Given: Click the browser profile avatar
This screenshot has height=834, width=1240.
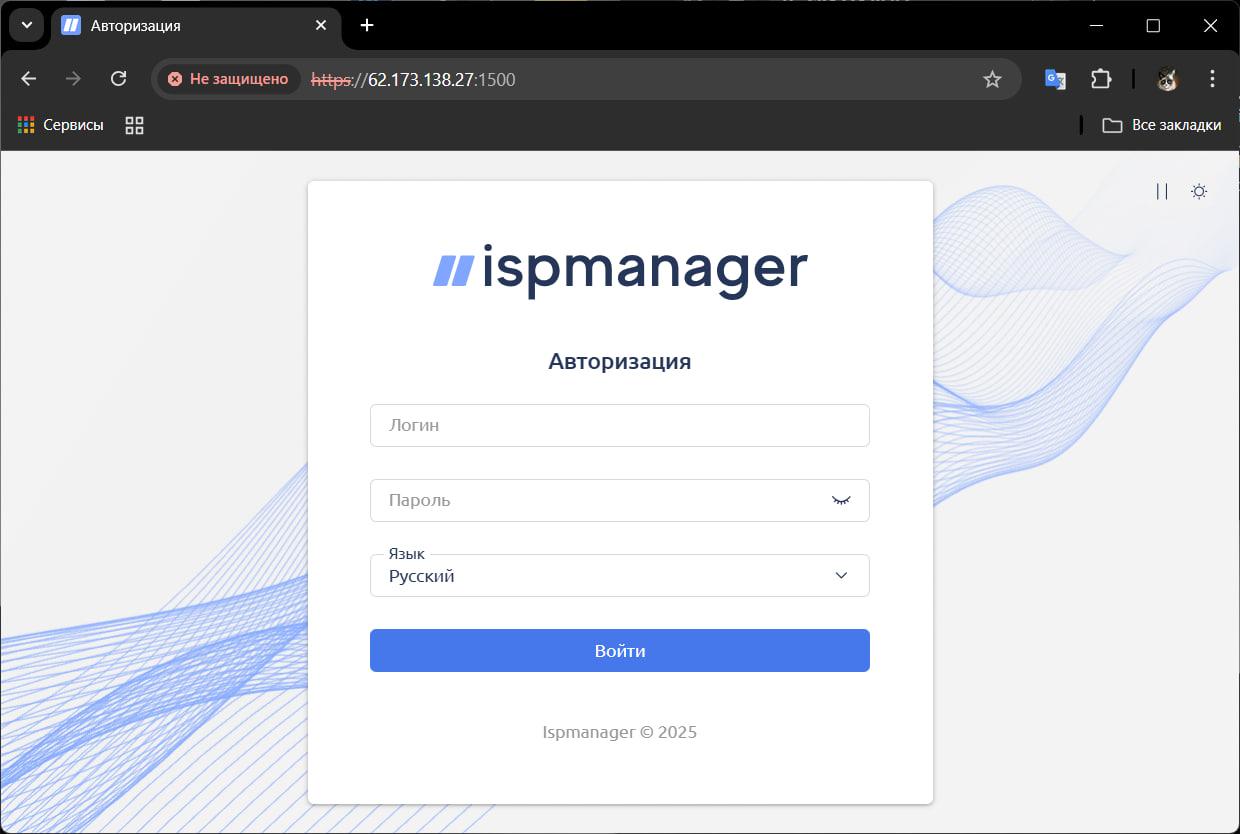Looking at the screenshot, I should [x=1166, y=78].
